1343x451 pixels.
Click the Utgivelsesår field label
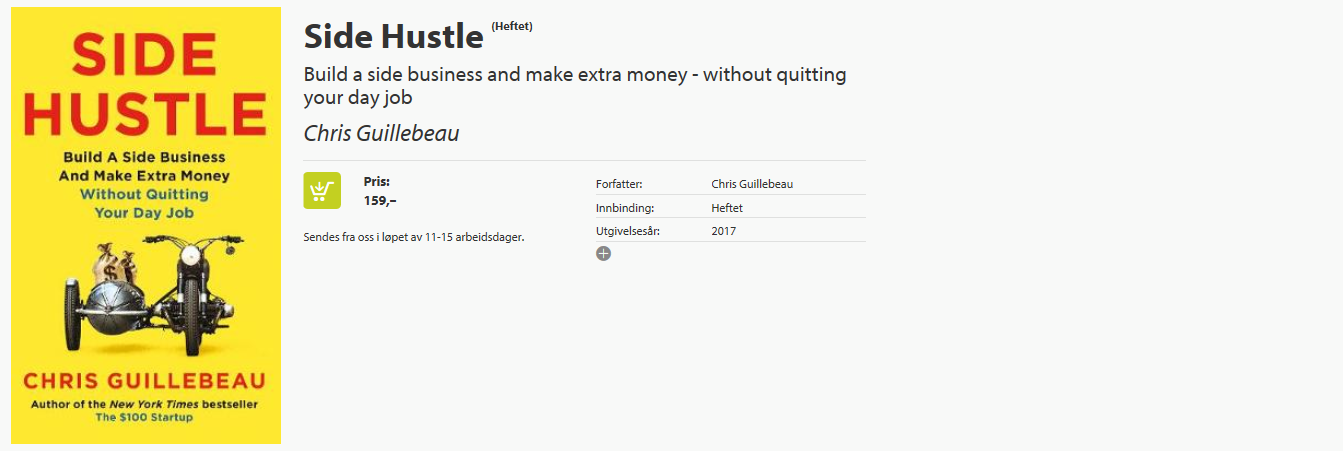(628, 231)
